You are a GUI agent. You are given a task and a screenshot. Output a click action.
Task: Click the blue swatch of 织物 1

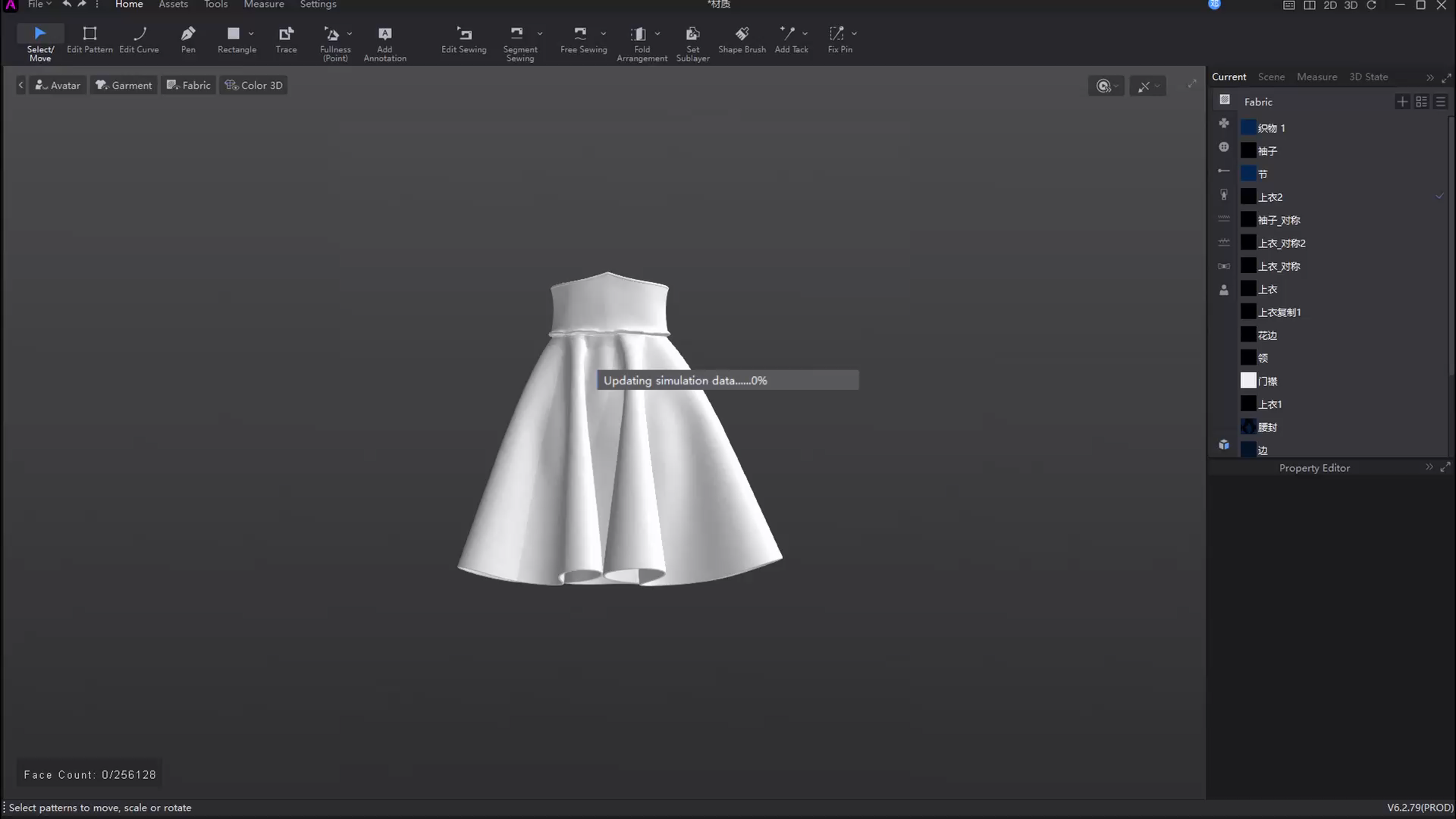[x=1248, y=128]
